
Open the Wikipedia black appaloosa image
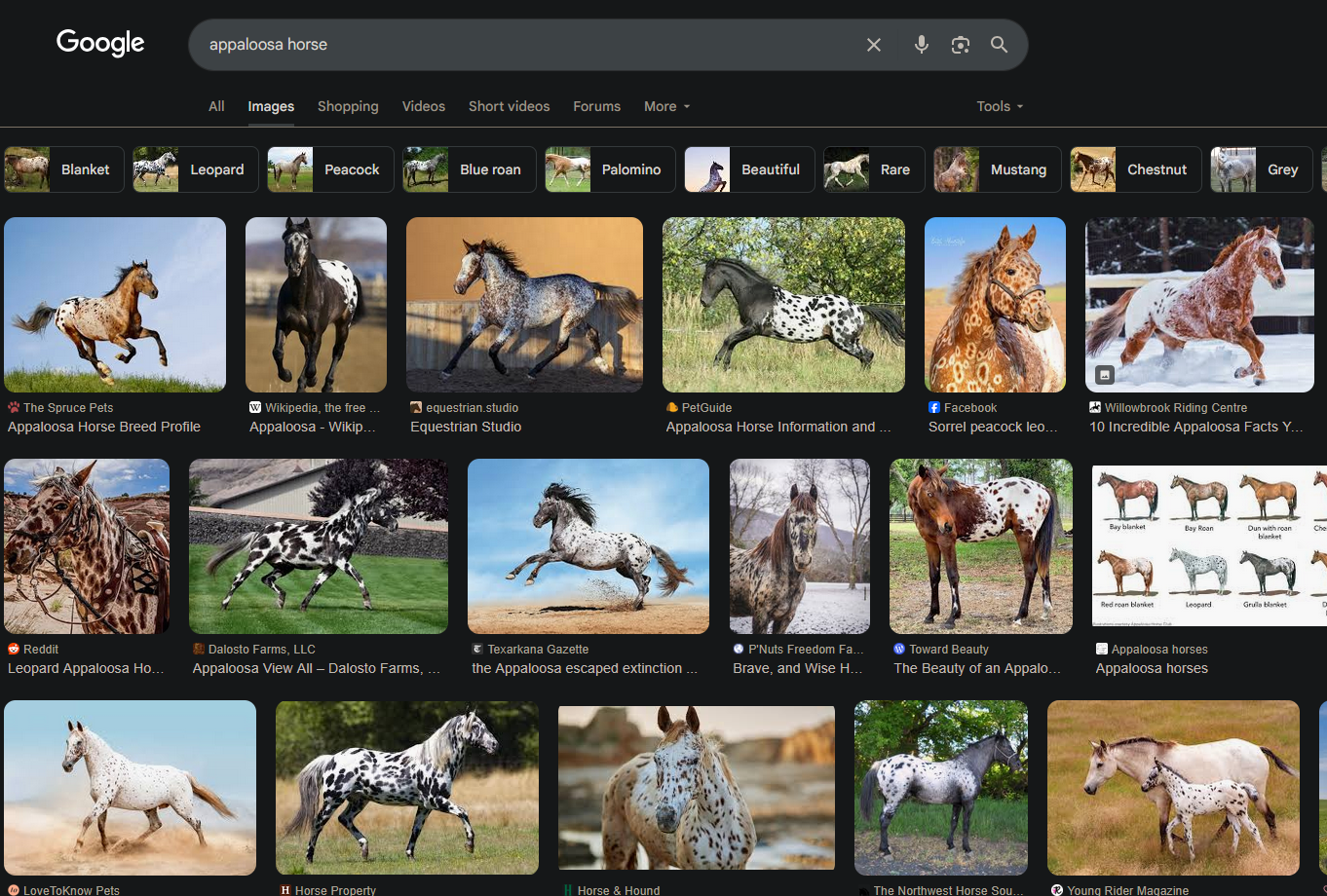click(x=316, y=305)
